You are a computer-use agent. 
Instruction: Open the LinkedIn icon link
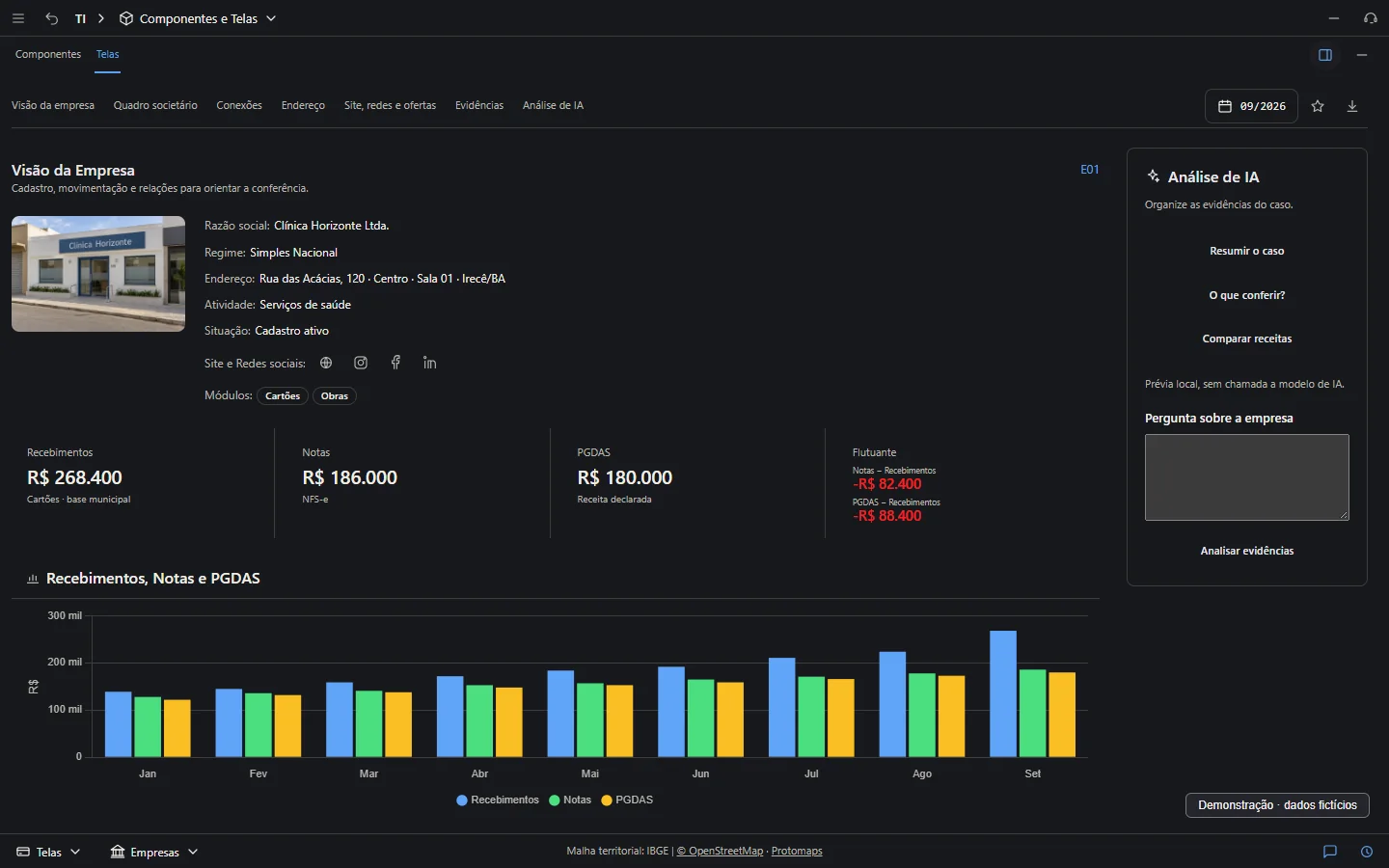tap(430, 363)
